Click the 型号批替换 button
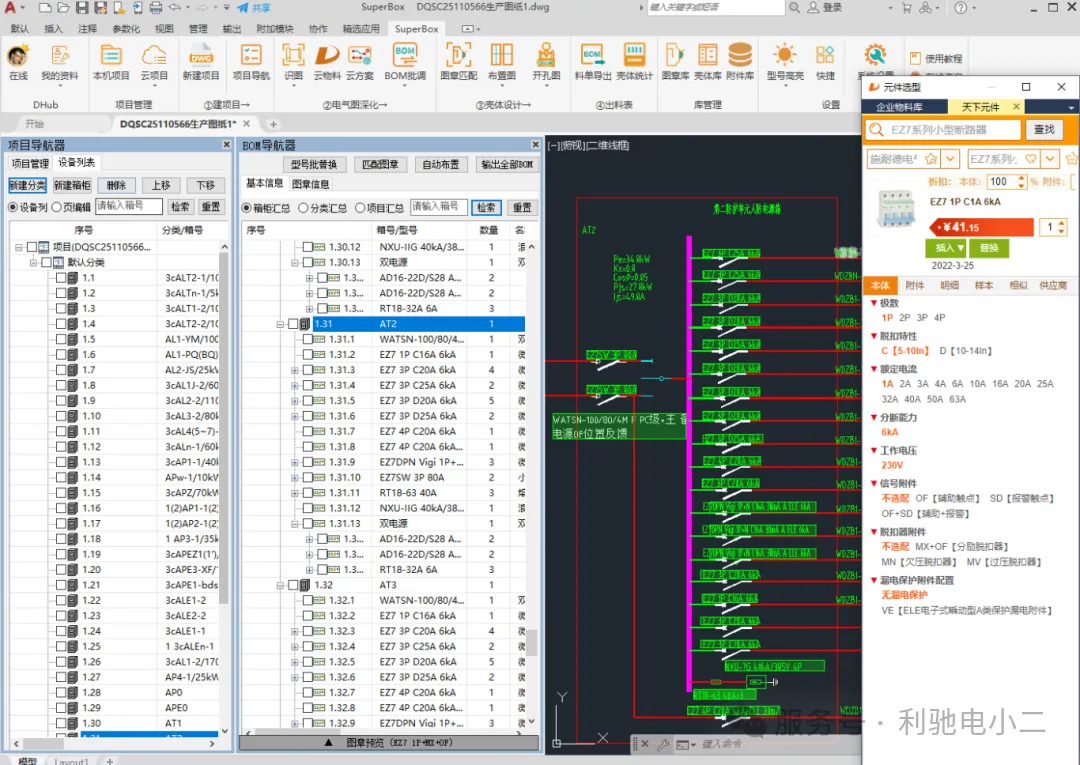 point(313,164)
